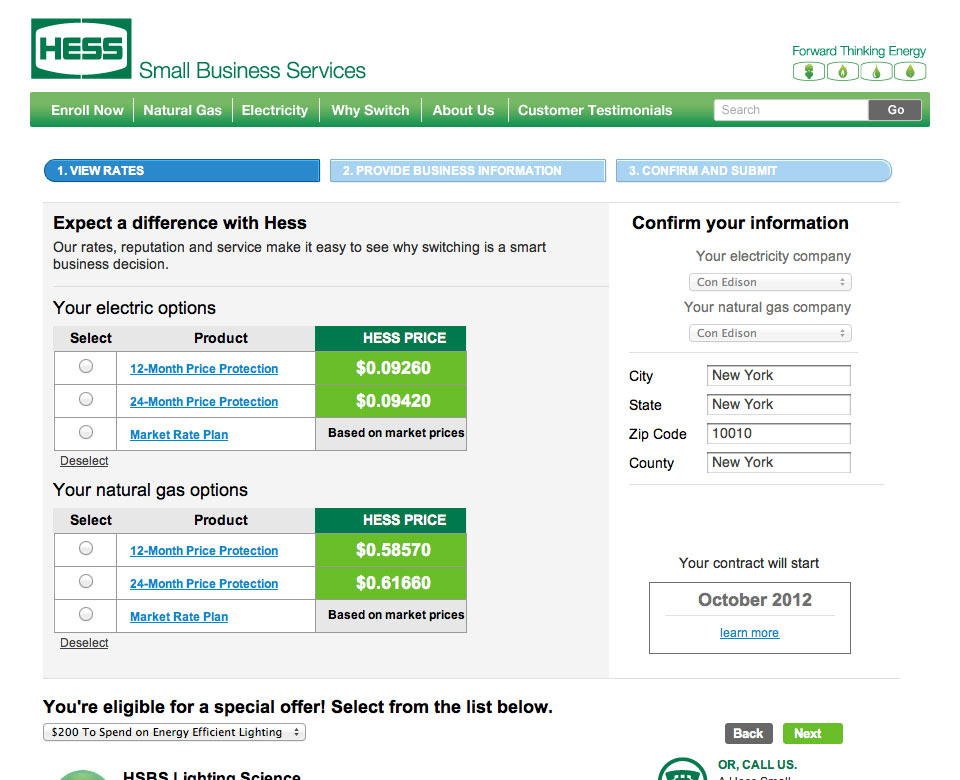
Task: Go to step 1 View Rates
Action: tap(182, 171)
